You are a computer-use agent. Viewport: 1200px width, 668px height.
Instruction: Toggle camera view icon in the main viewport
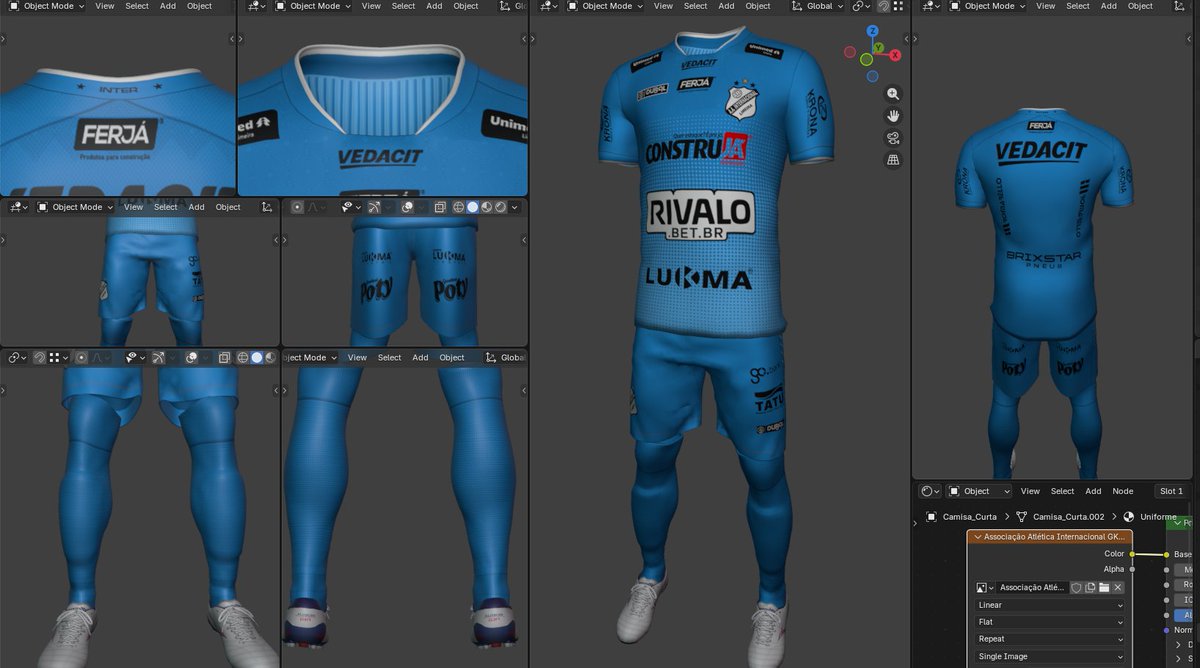click(x=893, y=138)
